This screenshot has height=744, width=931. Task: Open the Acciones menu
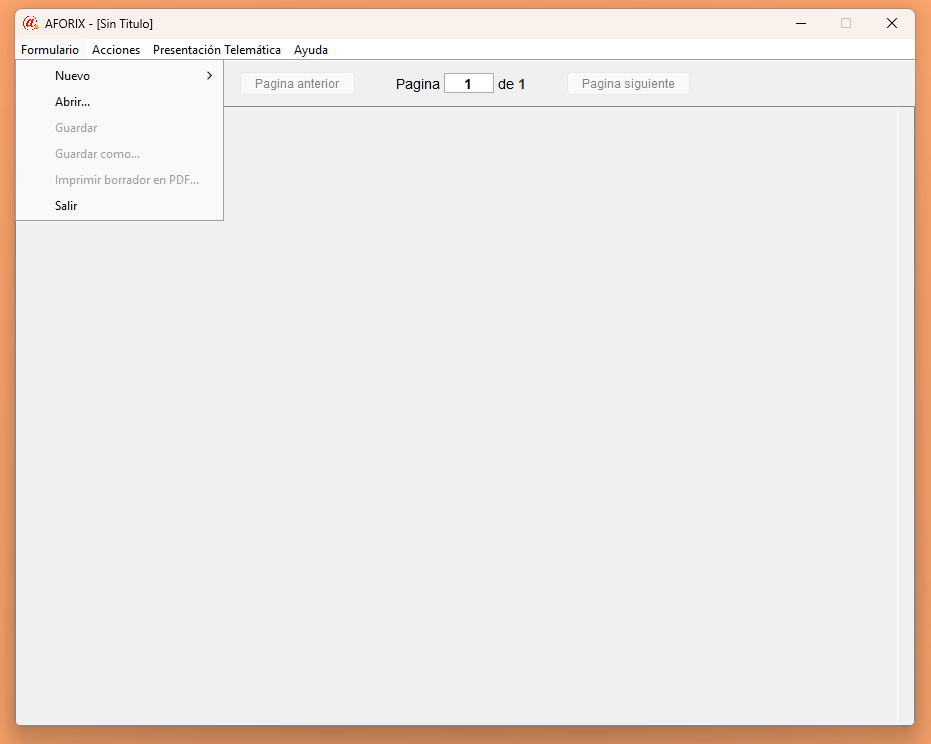(x=116, y=50)
